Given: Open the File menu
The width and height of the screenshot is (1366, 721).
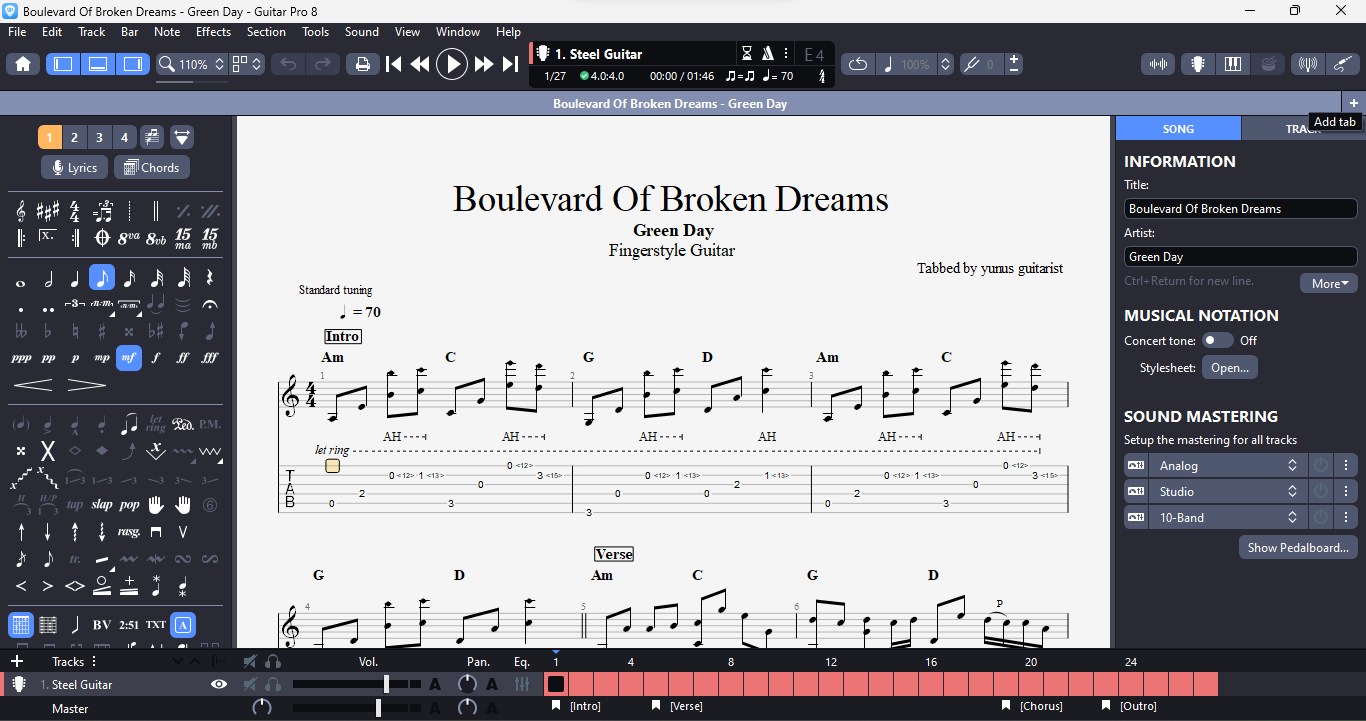Looking at the screenshot, I should coord(17,32).
